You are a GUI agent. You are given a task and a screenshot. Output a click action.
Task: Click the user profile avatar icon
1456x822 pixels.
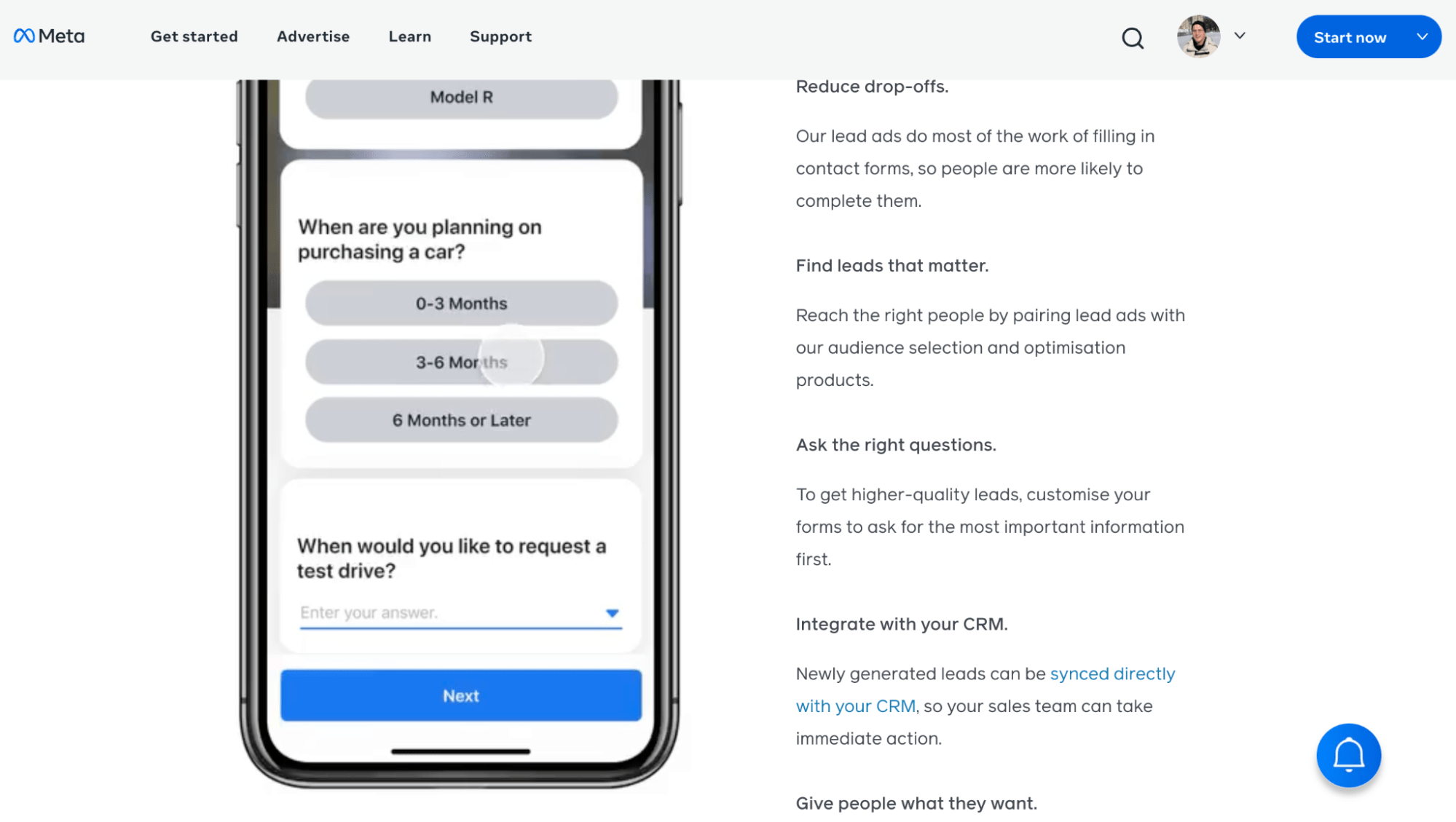tap(1198, 36)
